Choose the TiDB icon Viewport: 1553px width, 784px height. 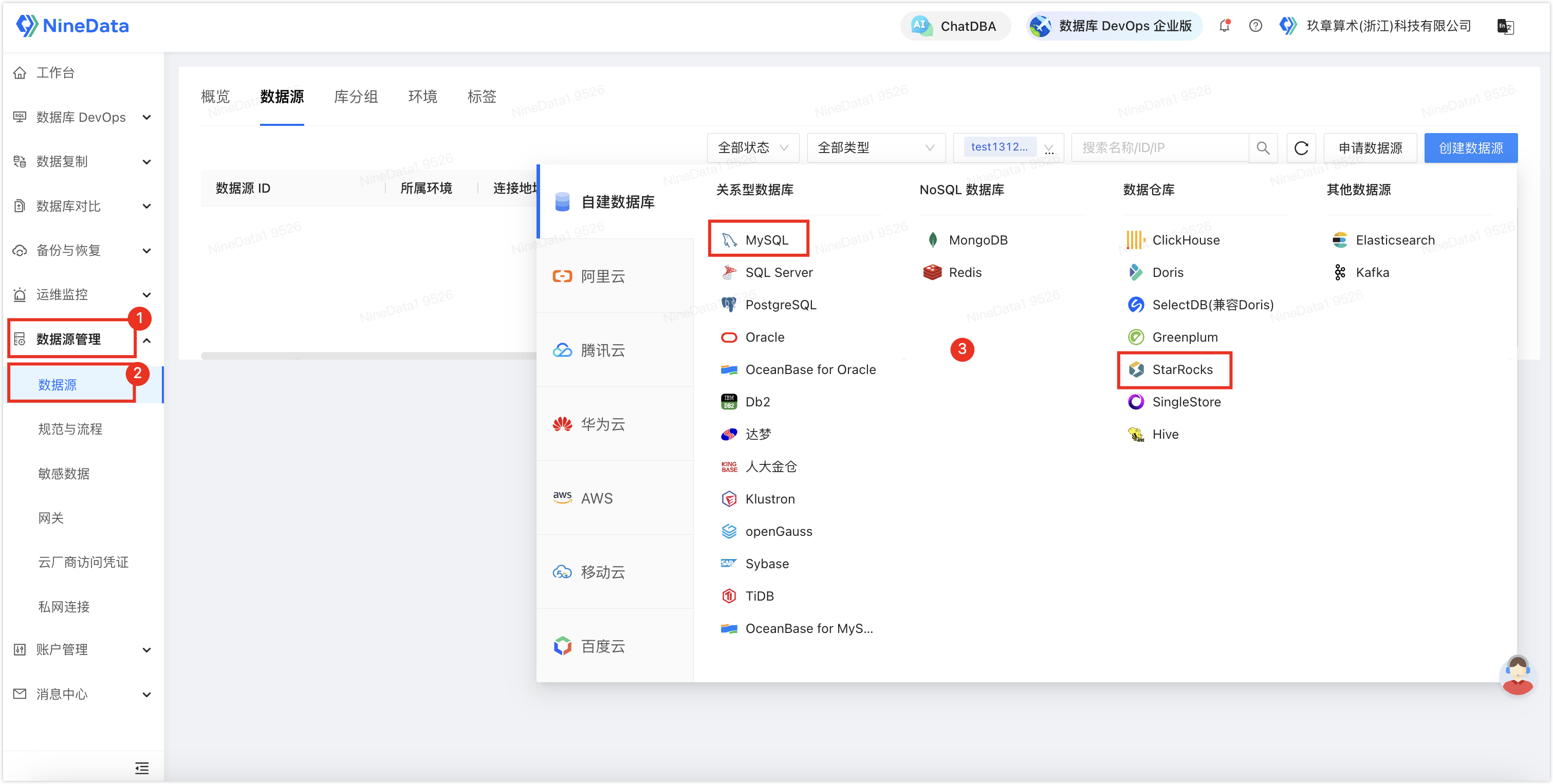click(x=729, y=596)
